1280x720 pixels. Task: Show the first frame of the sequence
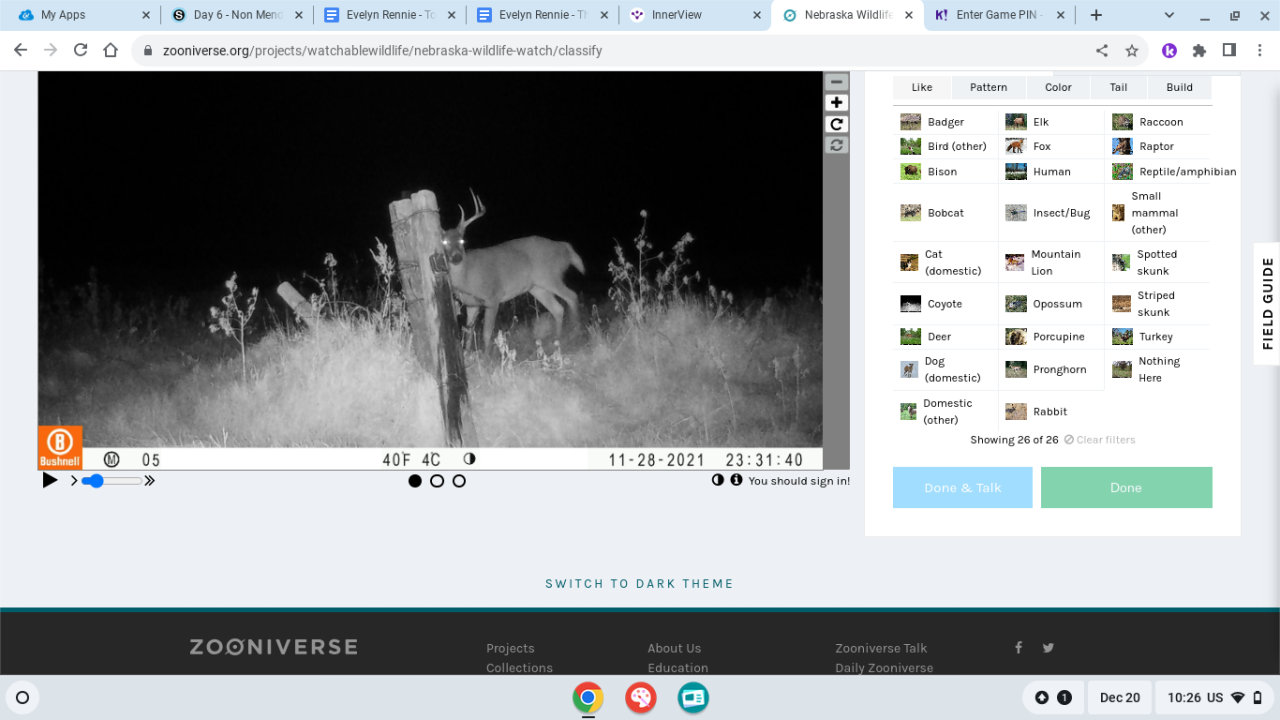415,481
